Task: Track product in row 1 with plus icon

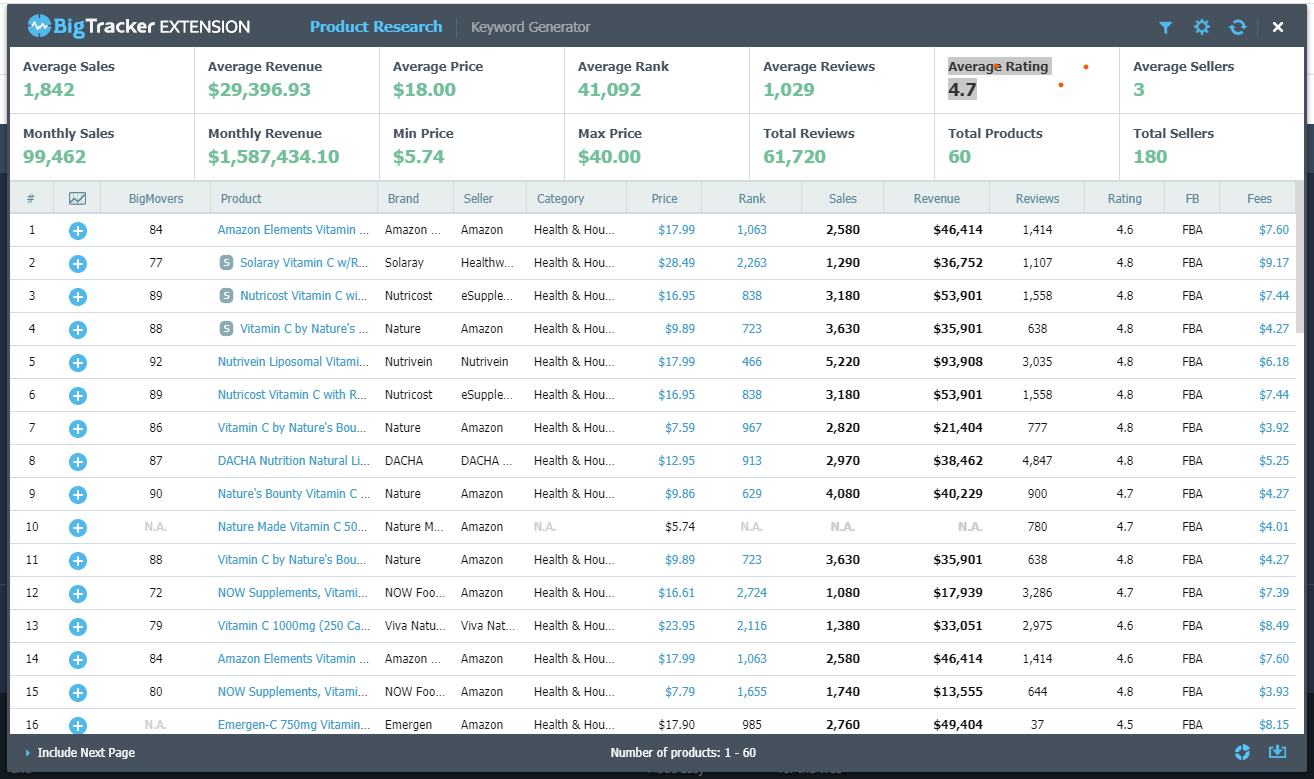Action: coord(78,231)
